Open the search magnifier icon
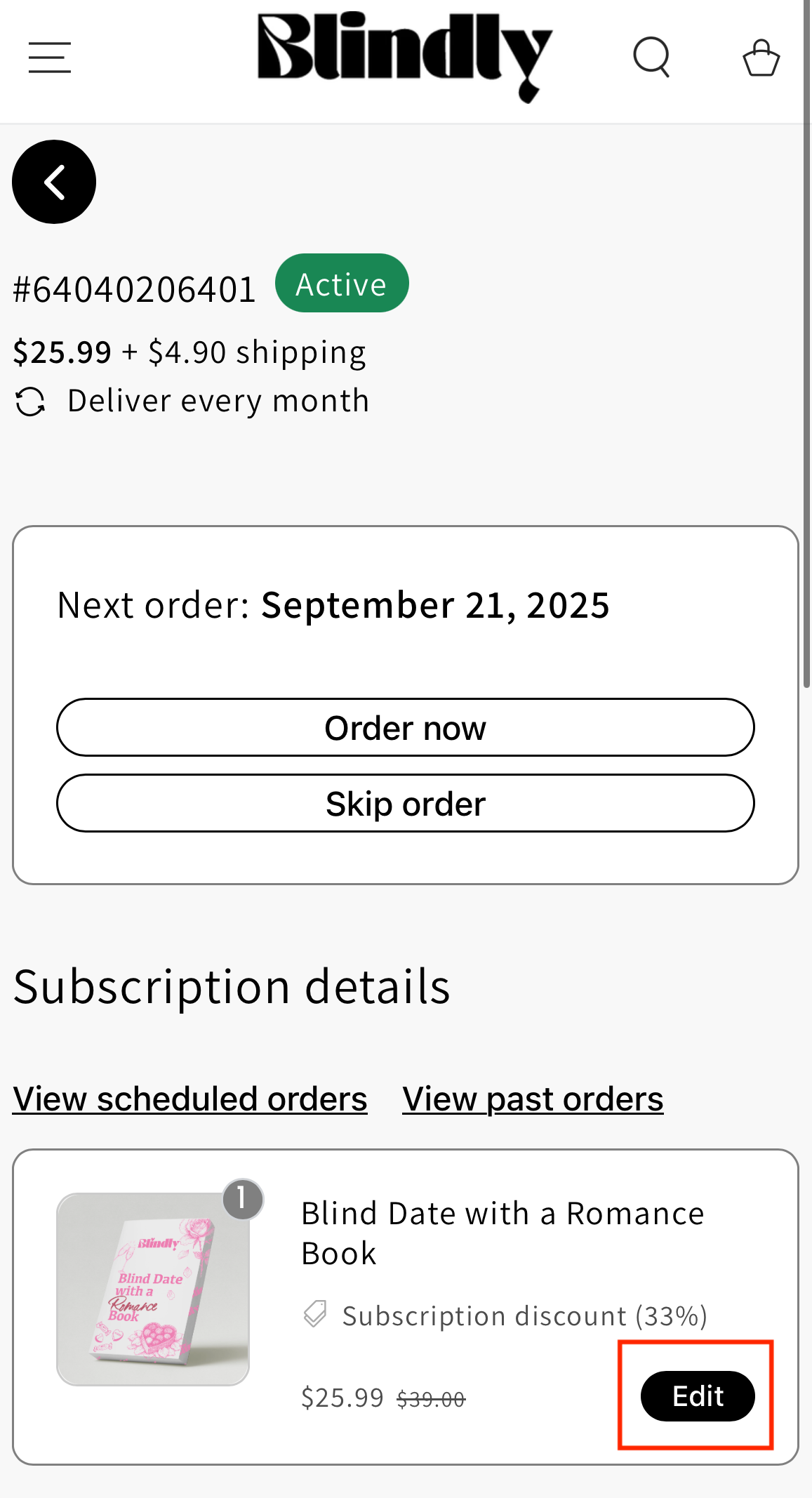The image size is (812, 1498). pyautogui.click(x=651, y=57)
